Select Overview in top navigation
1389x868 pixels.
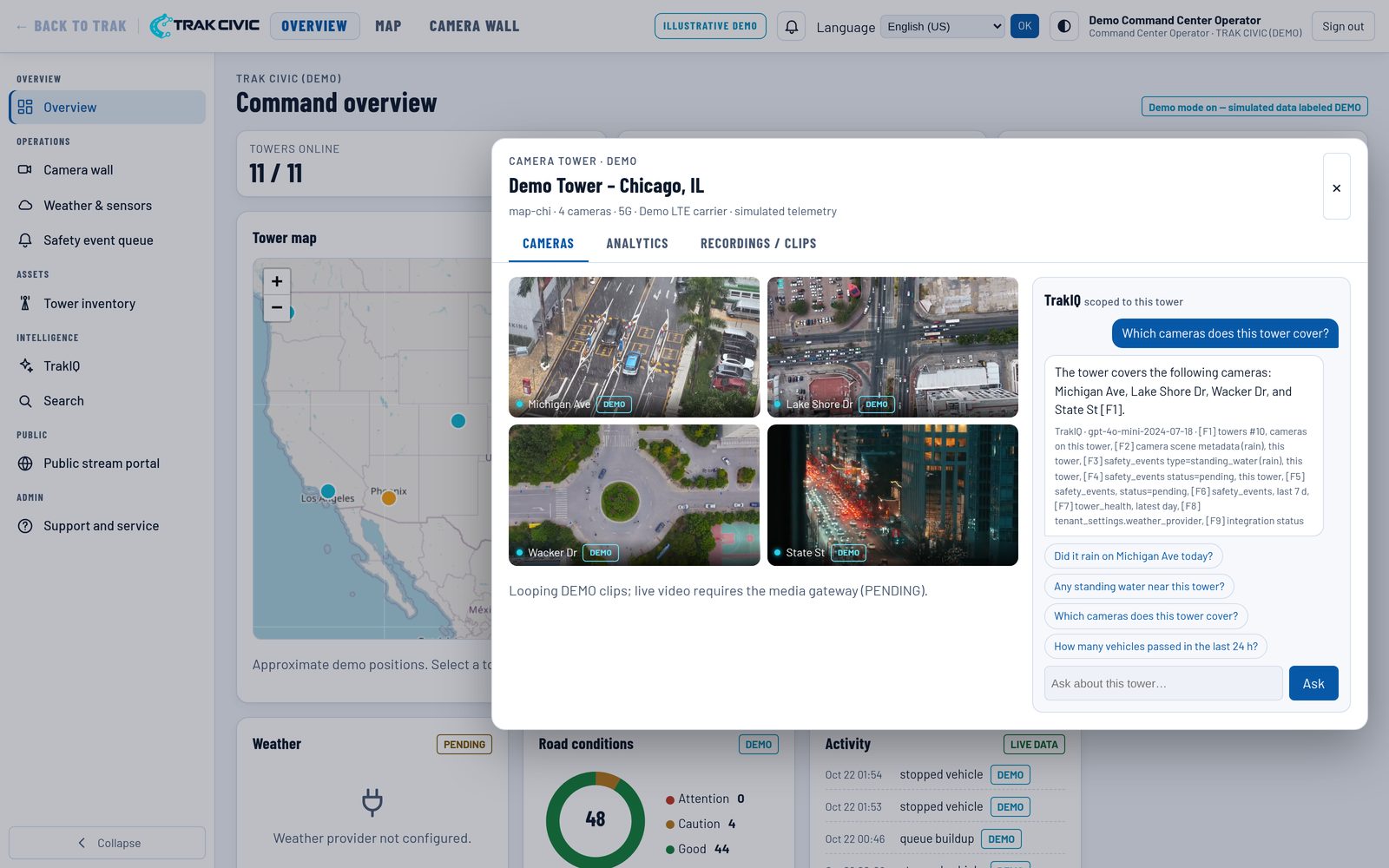click(x=314, y=26)
